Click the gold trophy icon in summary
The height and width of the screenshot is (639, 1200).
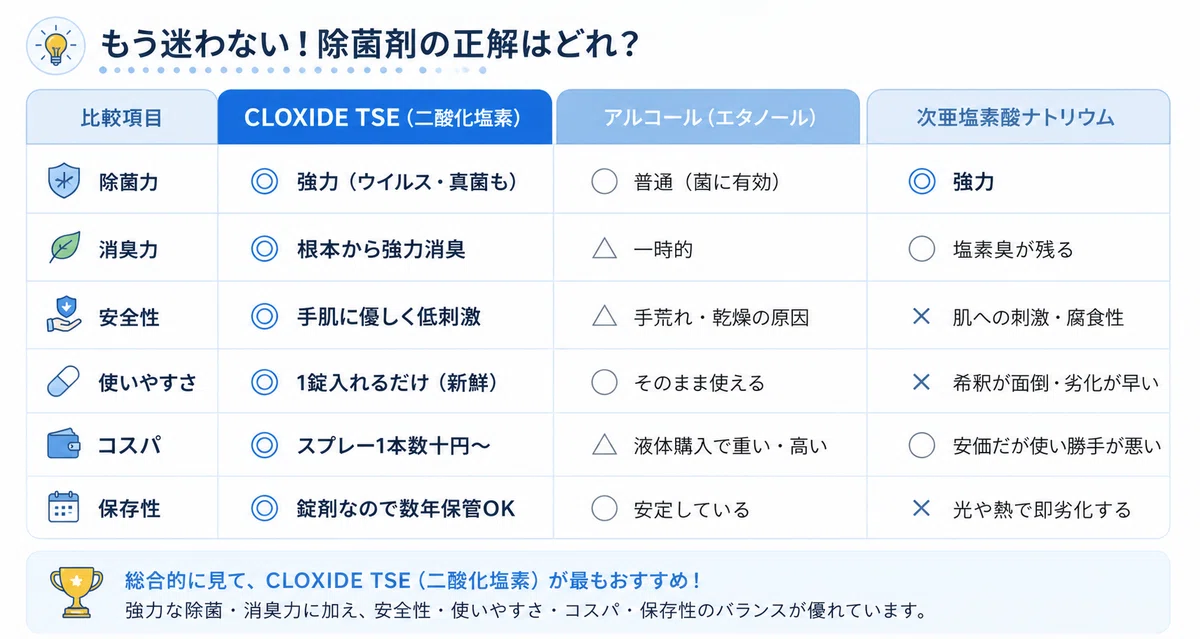(x=75, y=591)
